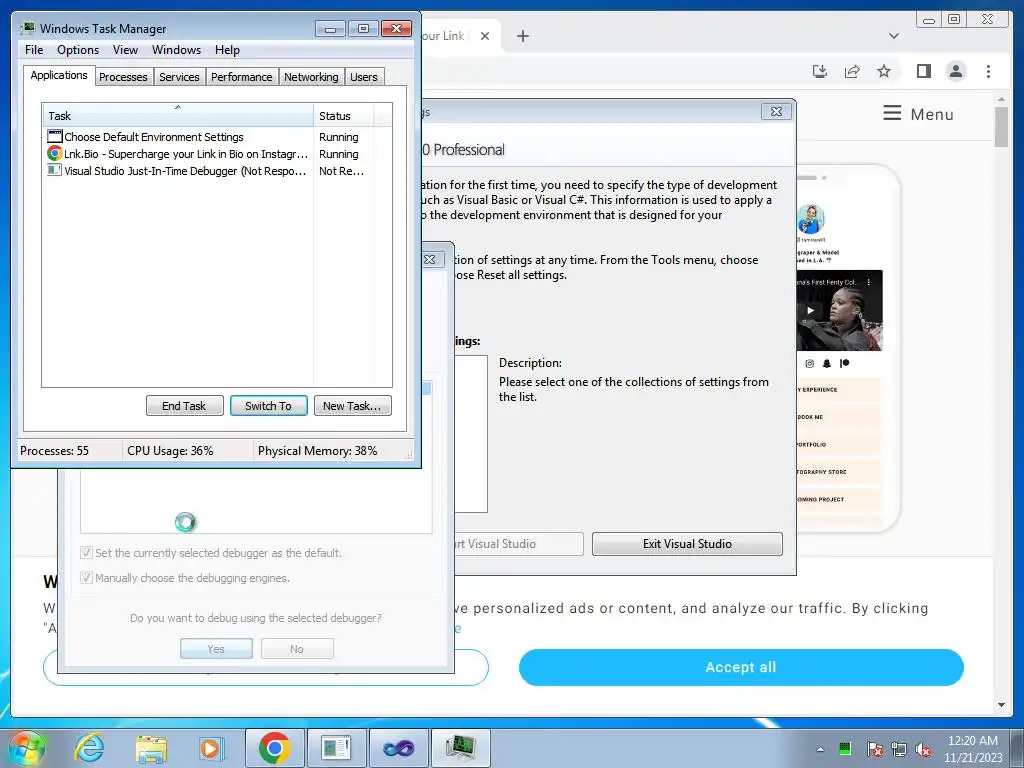This screenshot has height=768, width=1024.
Task: Click the Environment Settings window icon in task list
Action: [55, 136]
